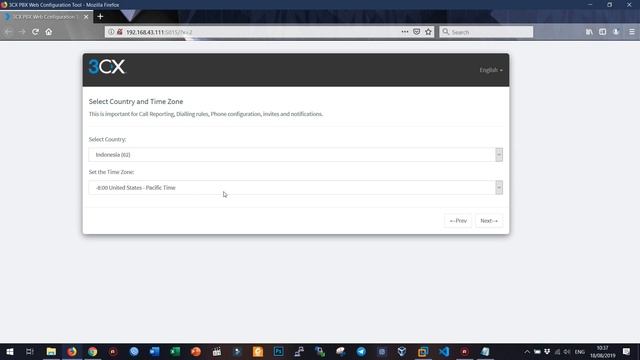Save page to Pocket
This screenshot has height=360, width=640.
point(416,32)
